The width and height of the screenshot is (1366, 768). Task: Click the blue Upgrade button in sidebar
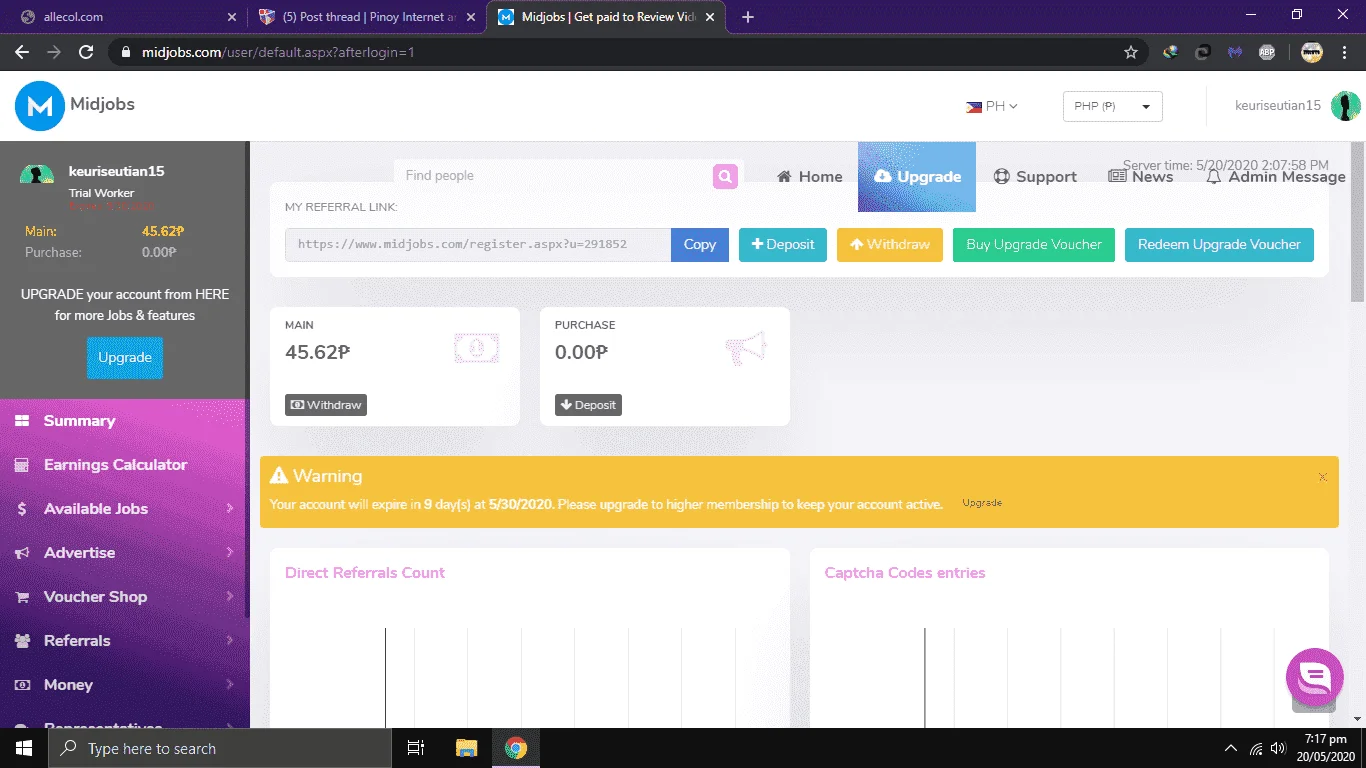coord(125,358)
